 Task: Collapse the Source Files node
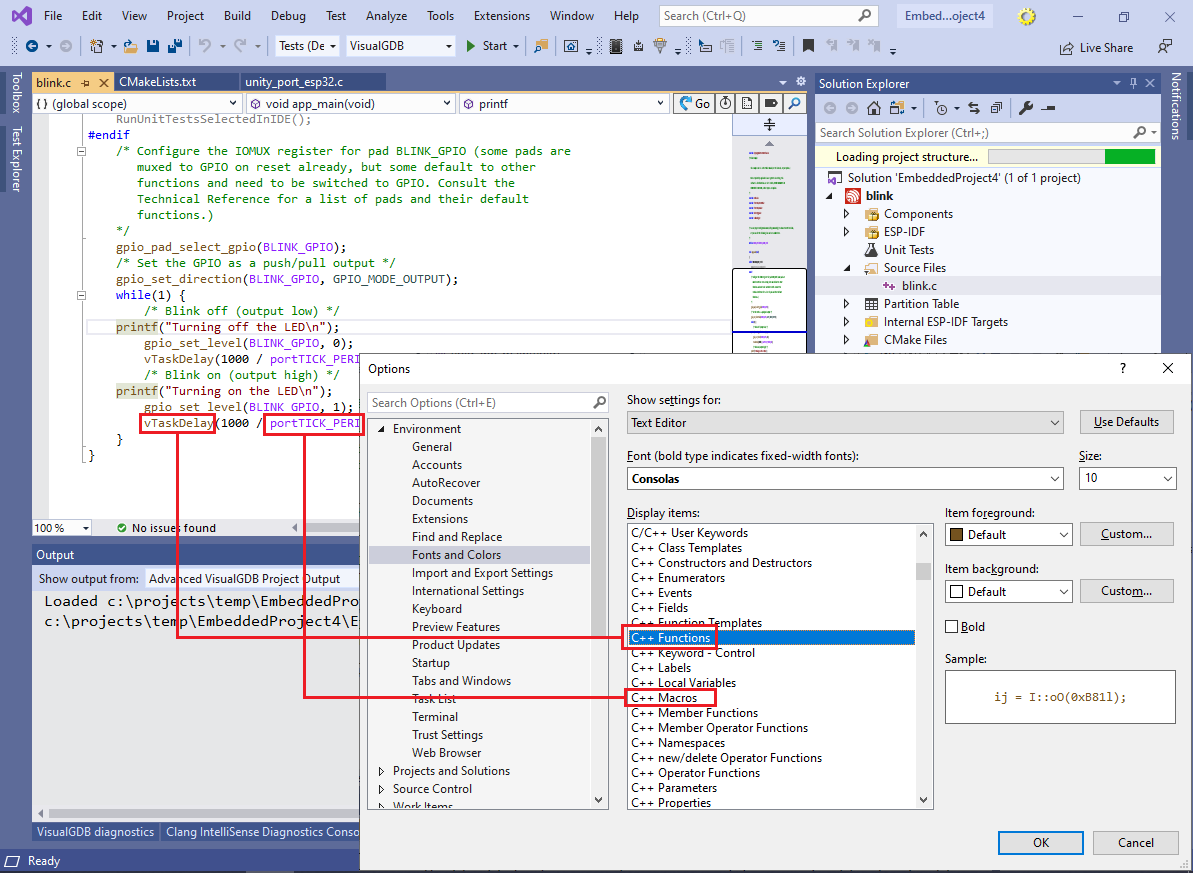pyautogui.click(x=847, y=268)
